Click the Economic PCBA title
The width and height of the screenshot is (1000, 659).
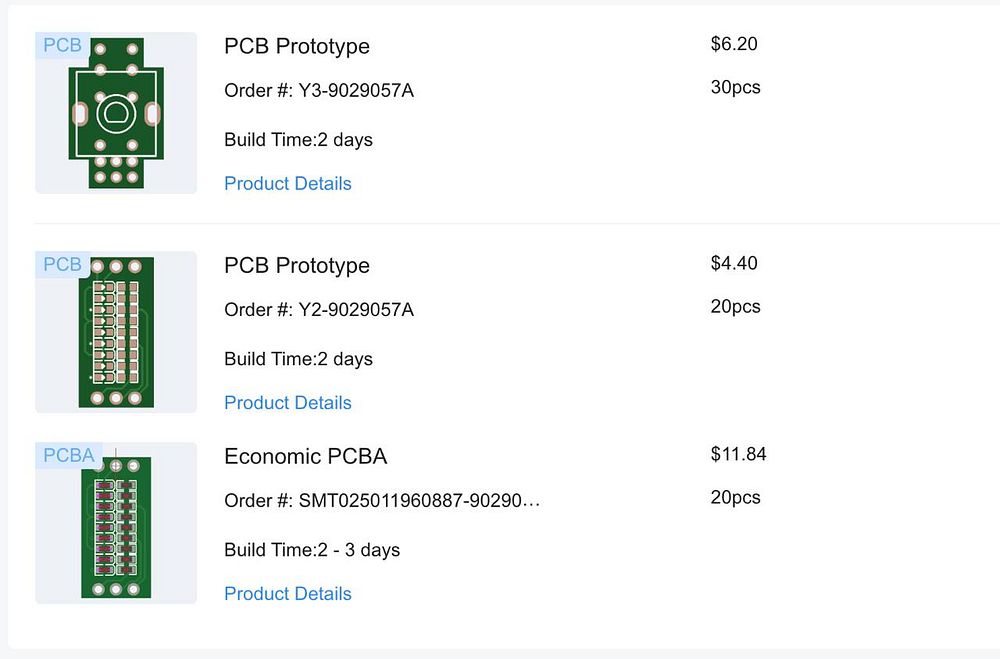coord(305,456)
